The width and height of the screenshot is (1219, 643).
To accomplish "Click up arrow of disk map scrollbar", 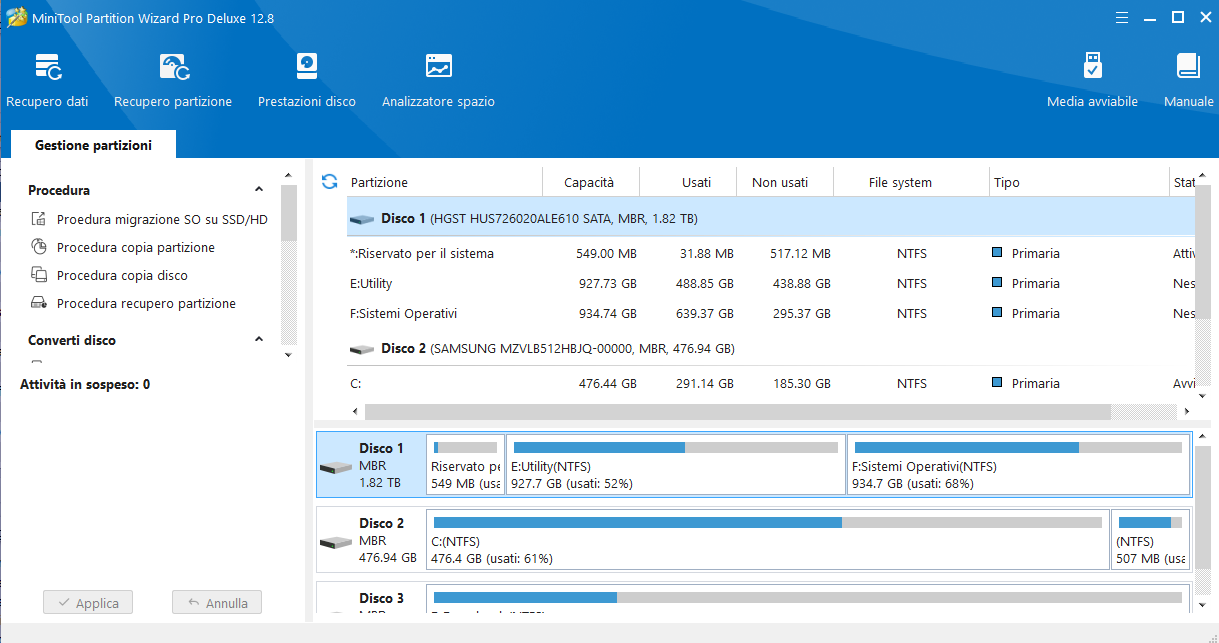I will [x=1205, y=436].
